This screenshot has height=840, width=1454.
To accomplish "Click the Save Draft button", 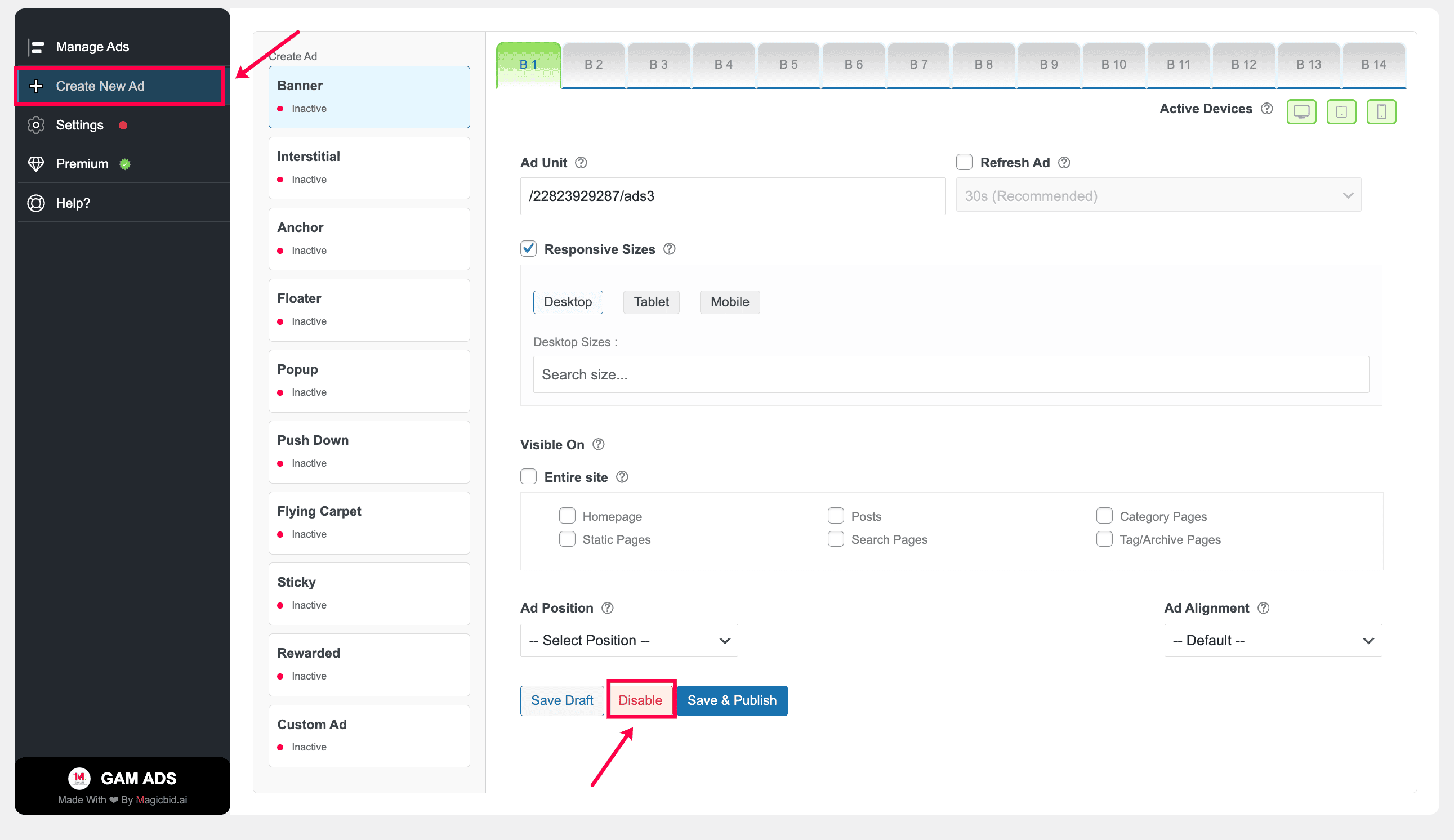I will pos(561,700).
